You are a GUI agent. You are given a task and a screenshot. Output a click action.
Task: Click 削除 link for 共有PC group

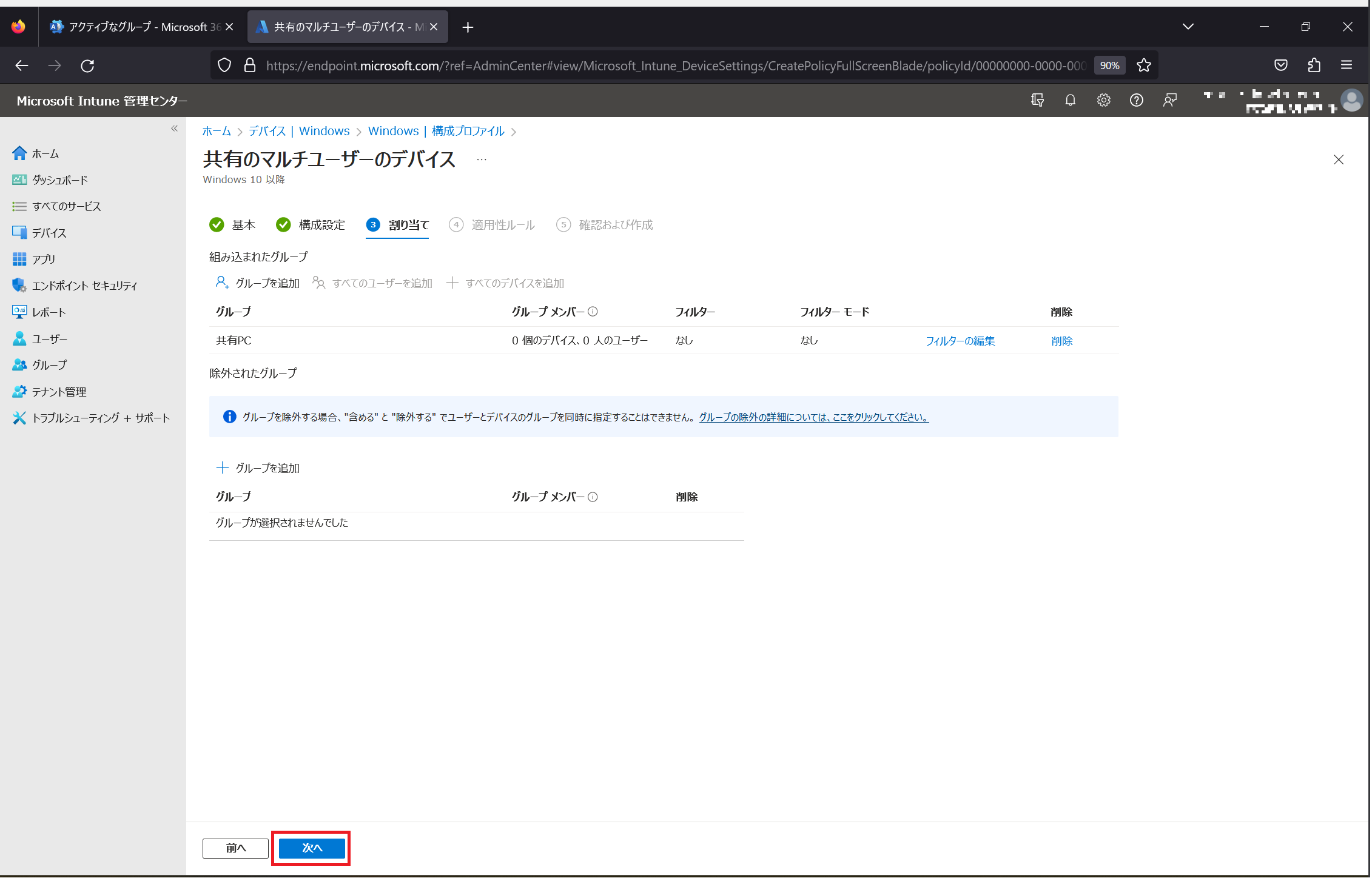click(1061, 341)
